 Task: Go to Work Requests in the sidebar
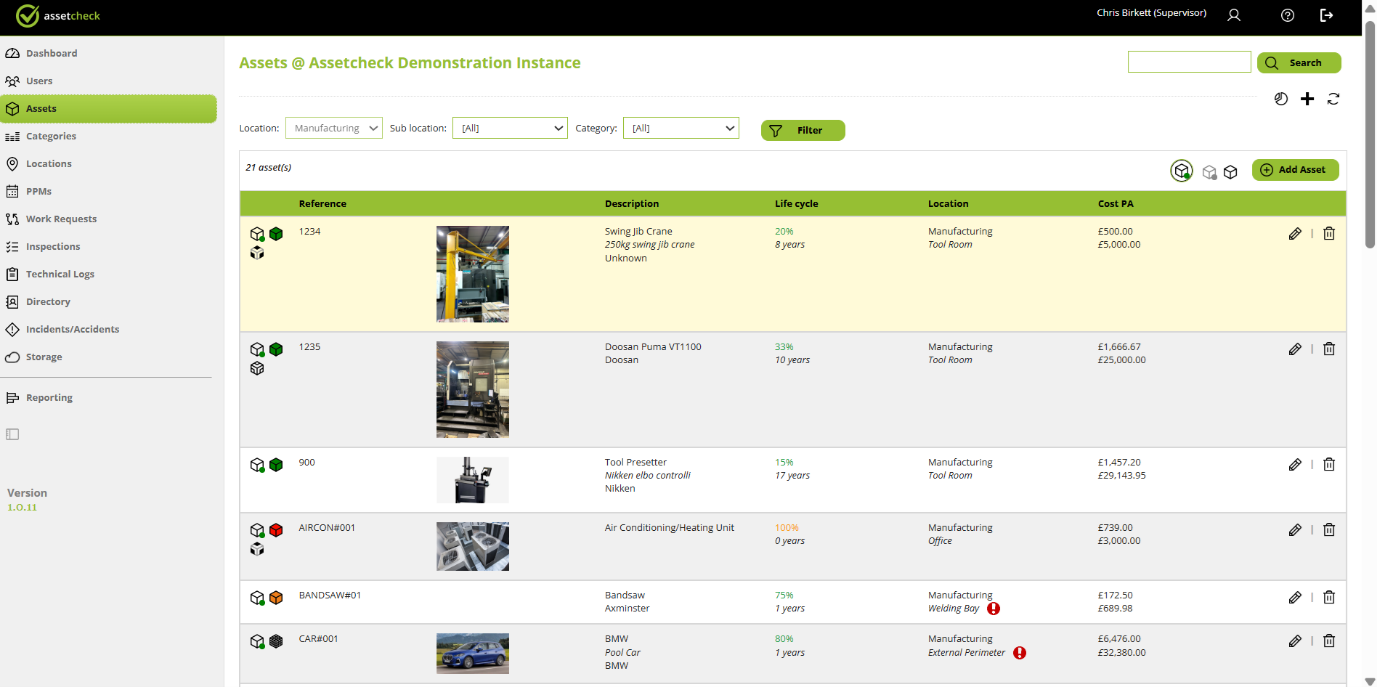pyautogui.click(x=61, y=219)
